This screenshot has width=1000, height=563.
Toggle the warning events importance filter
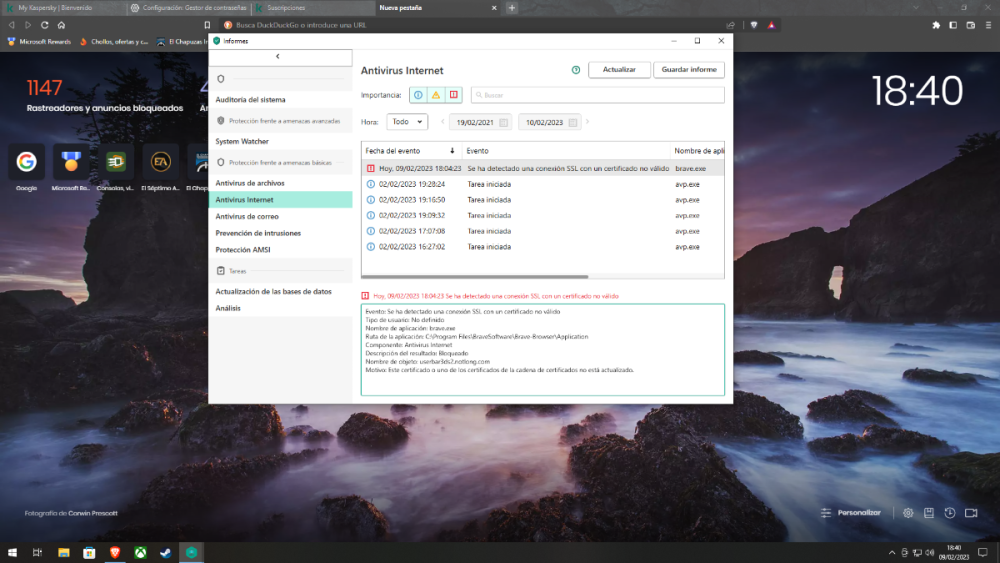pyautogui.click(x=436, y=95)
